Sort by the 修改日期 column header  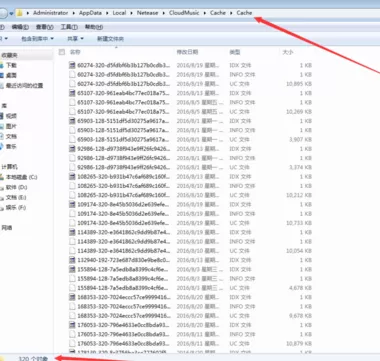pos(187,52)
